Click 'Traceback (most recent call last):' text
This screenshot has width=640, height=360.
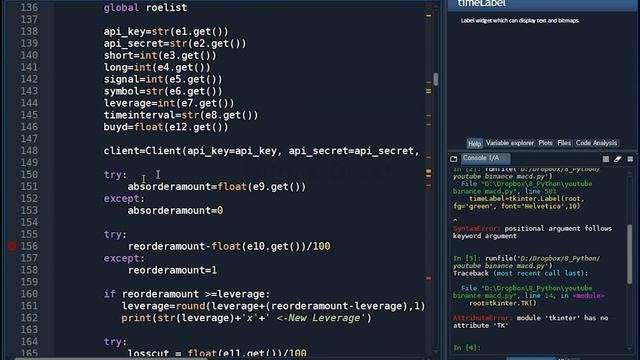(520, 273)
